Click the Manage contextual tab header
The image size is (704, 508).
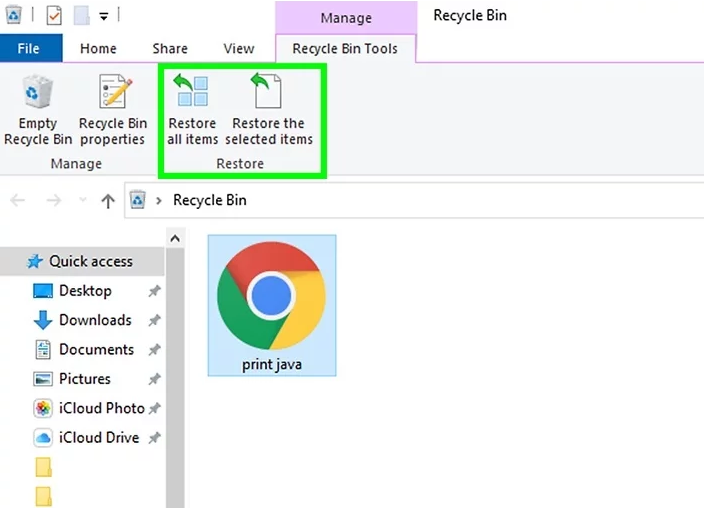[x=344, y=18]
